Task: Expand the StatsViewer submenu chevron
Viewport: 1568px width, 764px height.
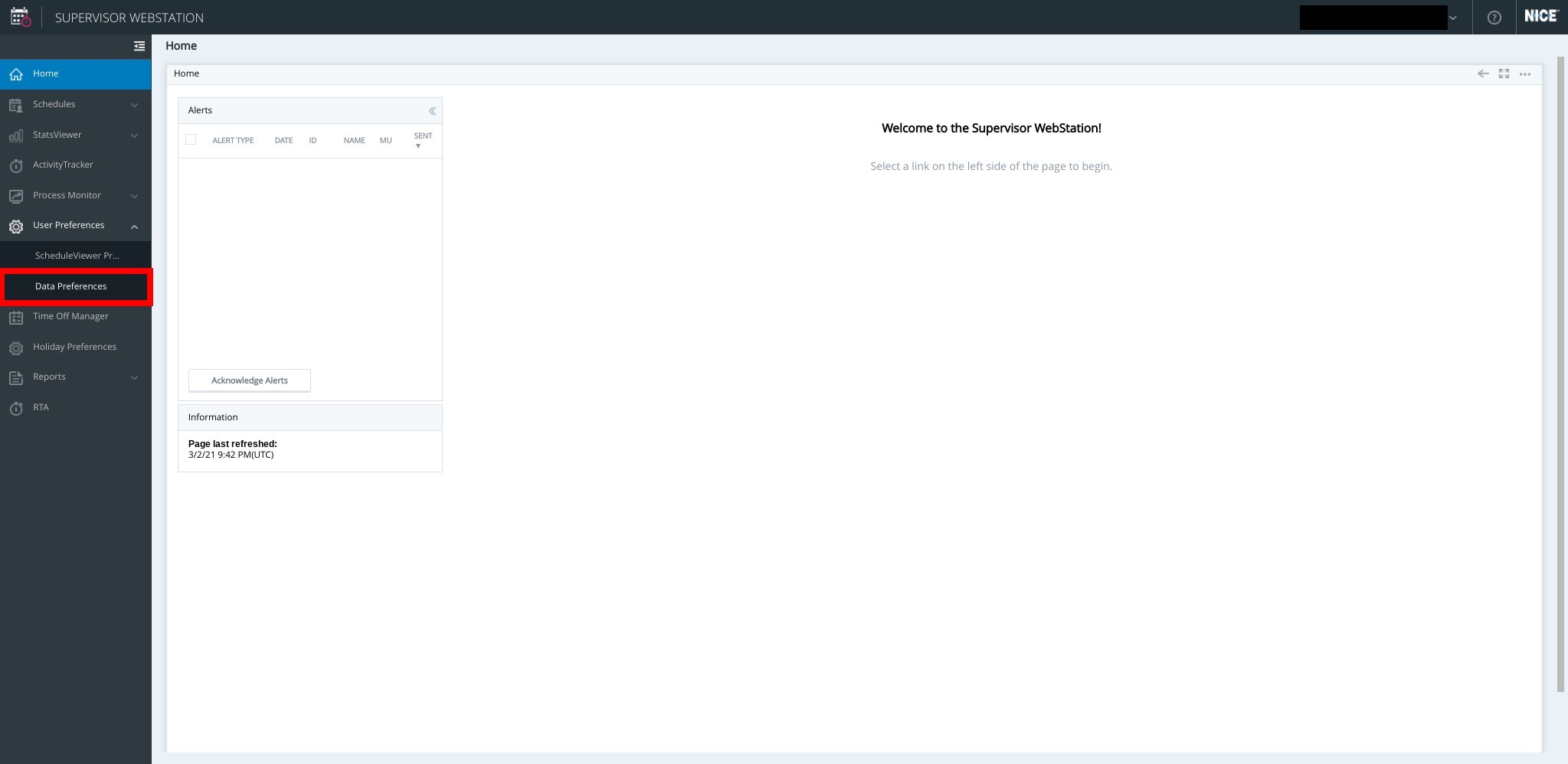Action: tap(134, 135)
